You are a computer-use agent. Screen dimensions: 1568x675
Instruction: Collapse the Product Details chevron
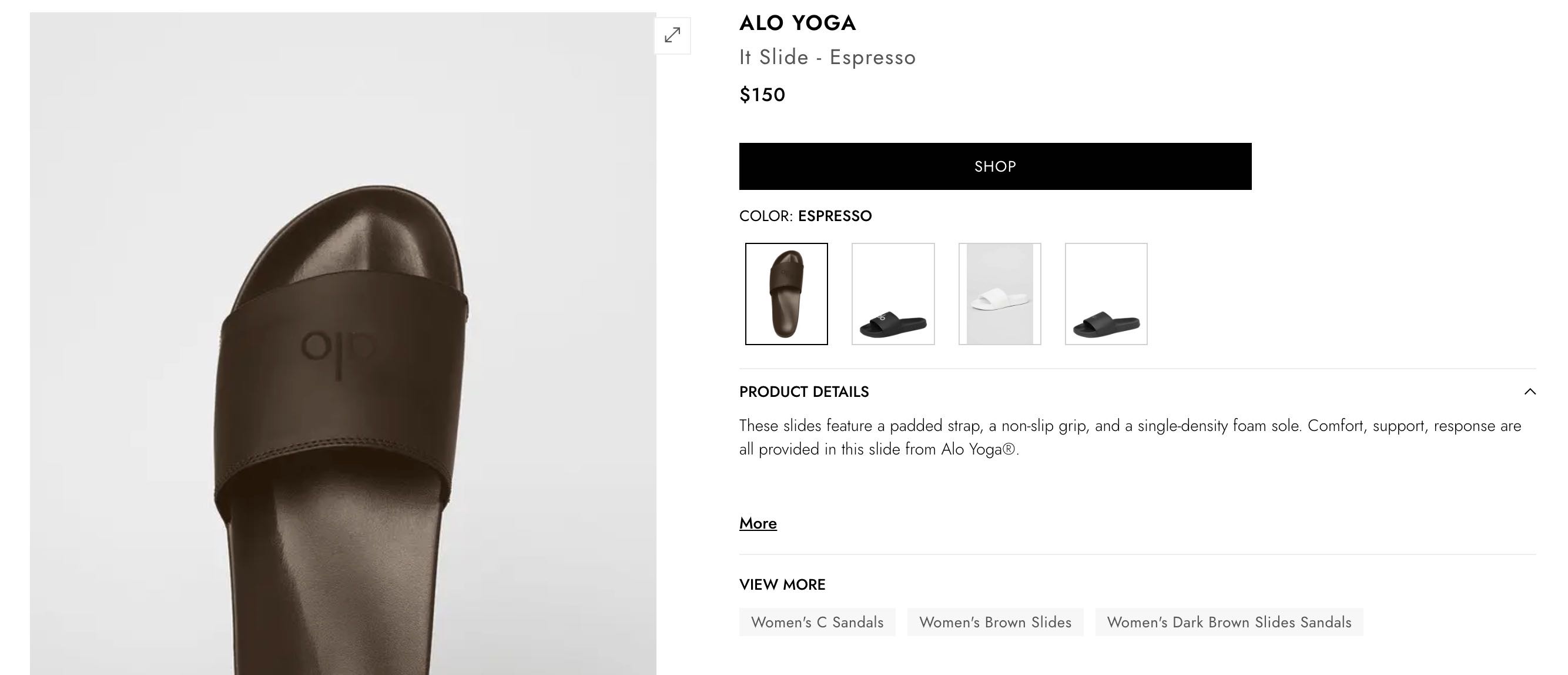tap(1530, 392)
